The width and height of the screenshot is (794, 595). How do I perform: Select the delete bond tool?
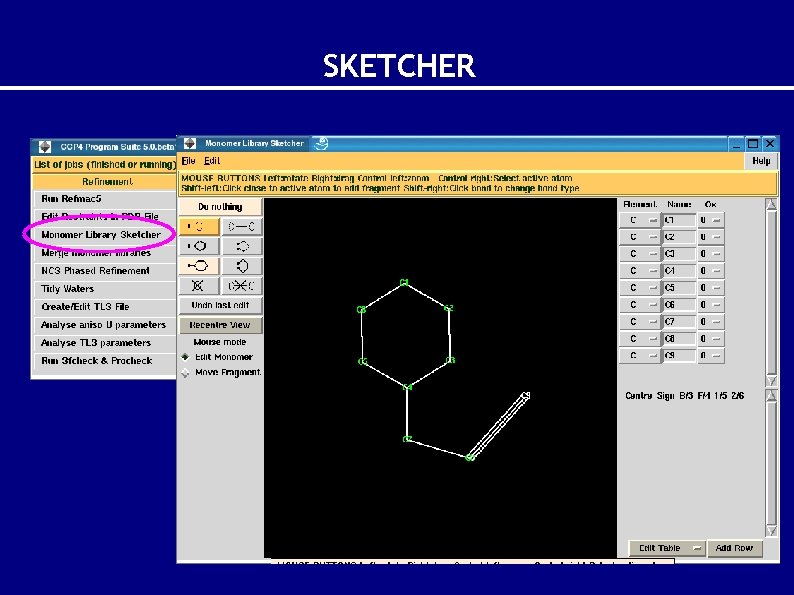[x=241, y=286]
